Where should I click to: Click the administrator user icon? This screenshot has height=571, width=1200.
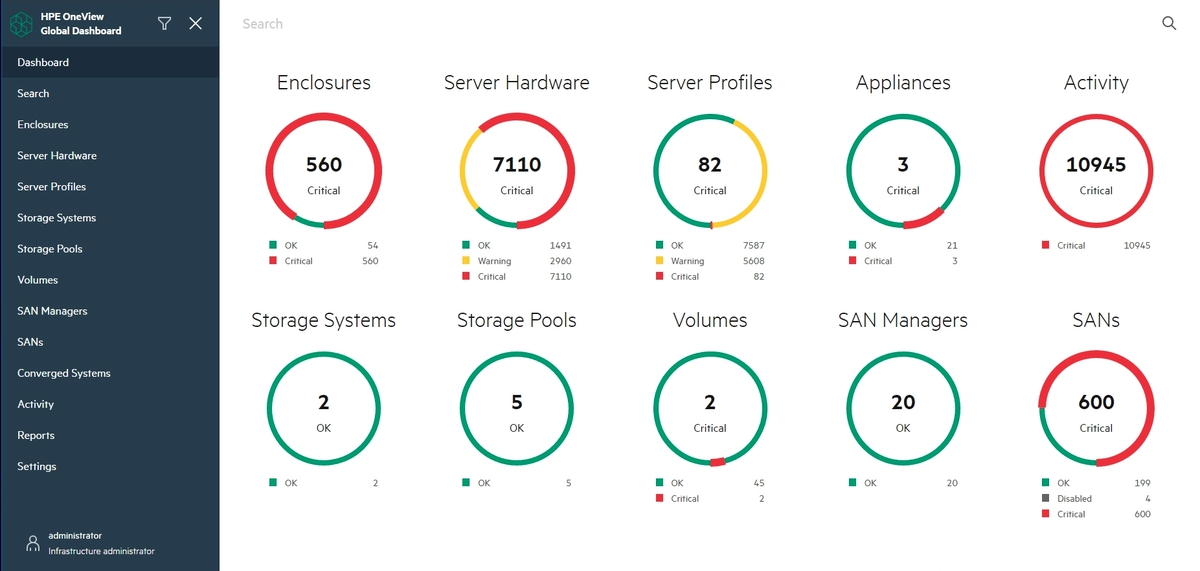[32, 543]
